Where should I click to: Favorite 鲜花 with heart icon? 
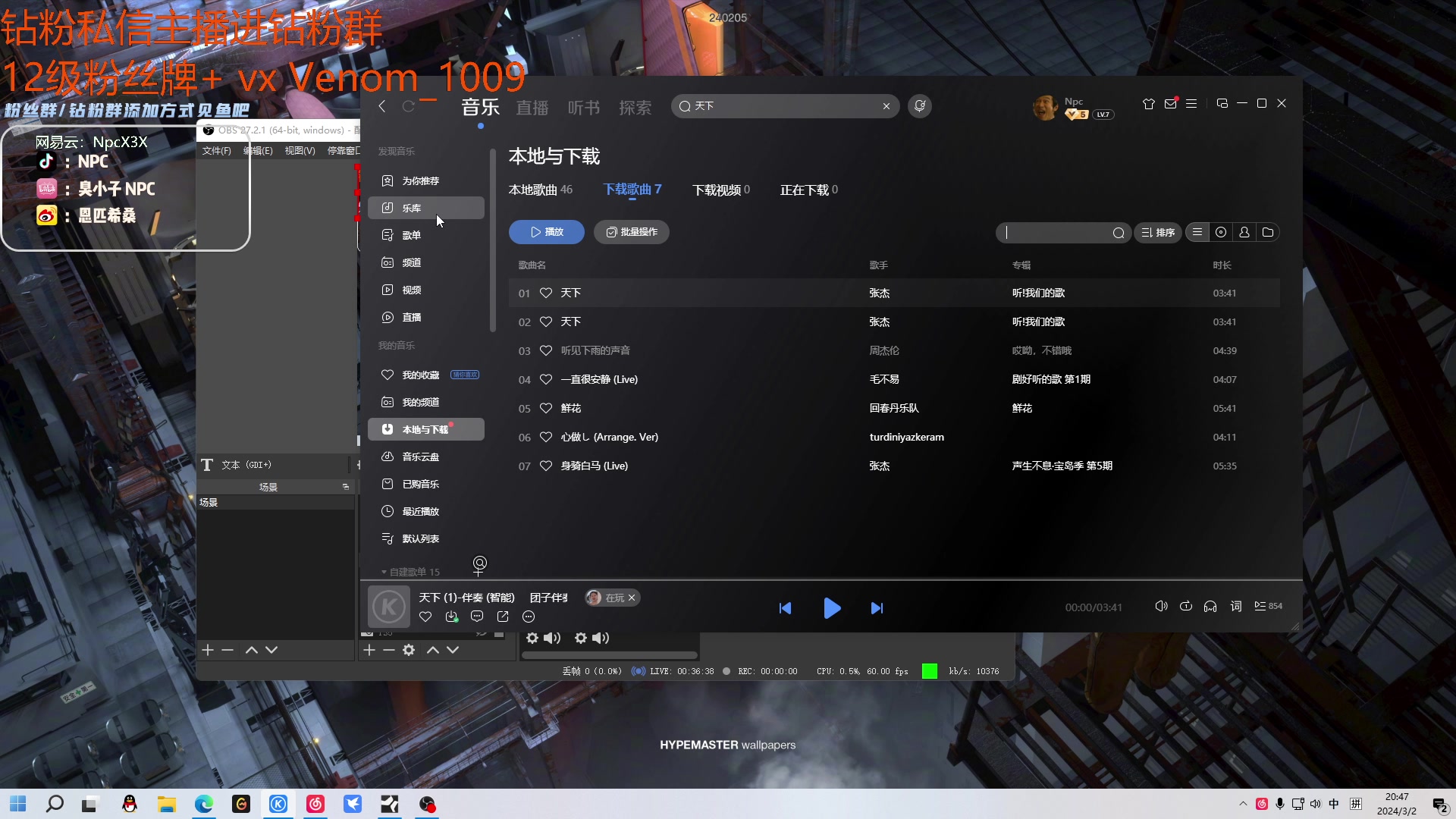click(x=546, y=408)
